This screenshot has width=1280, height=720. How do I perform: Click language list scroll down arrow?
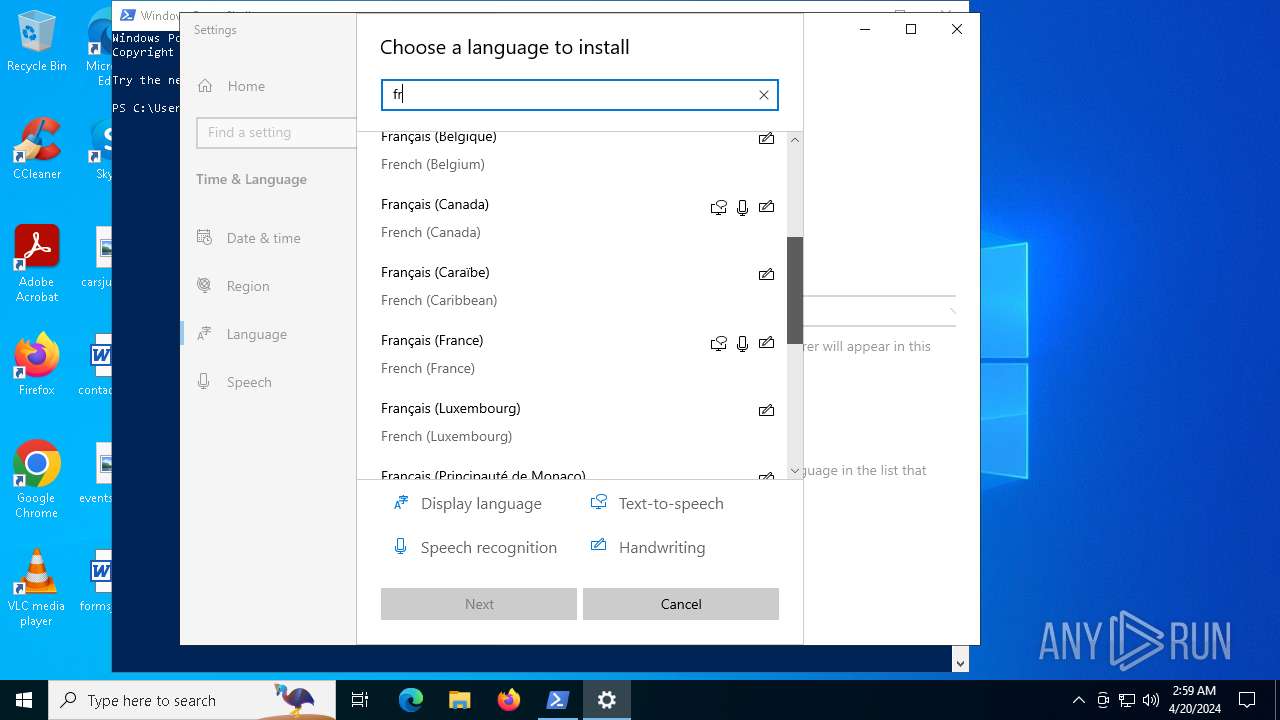click(795, 470)
